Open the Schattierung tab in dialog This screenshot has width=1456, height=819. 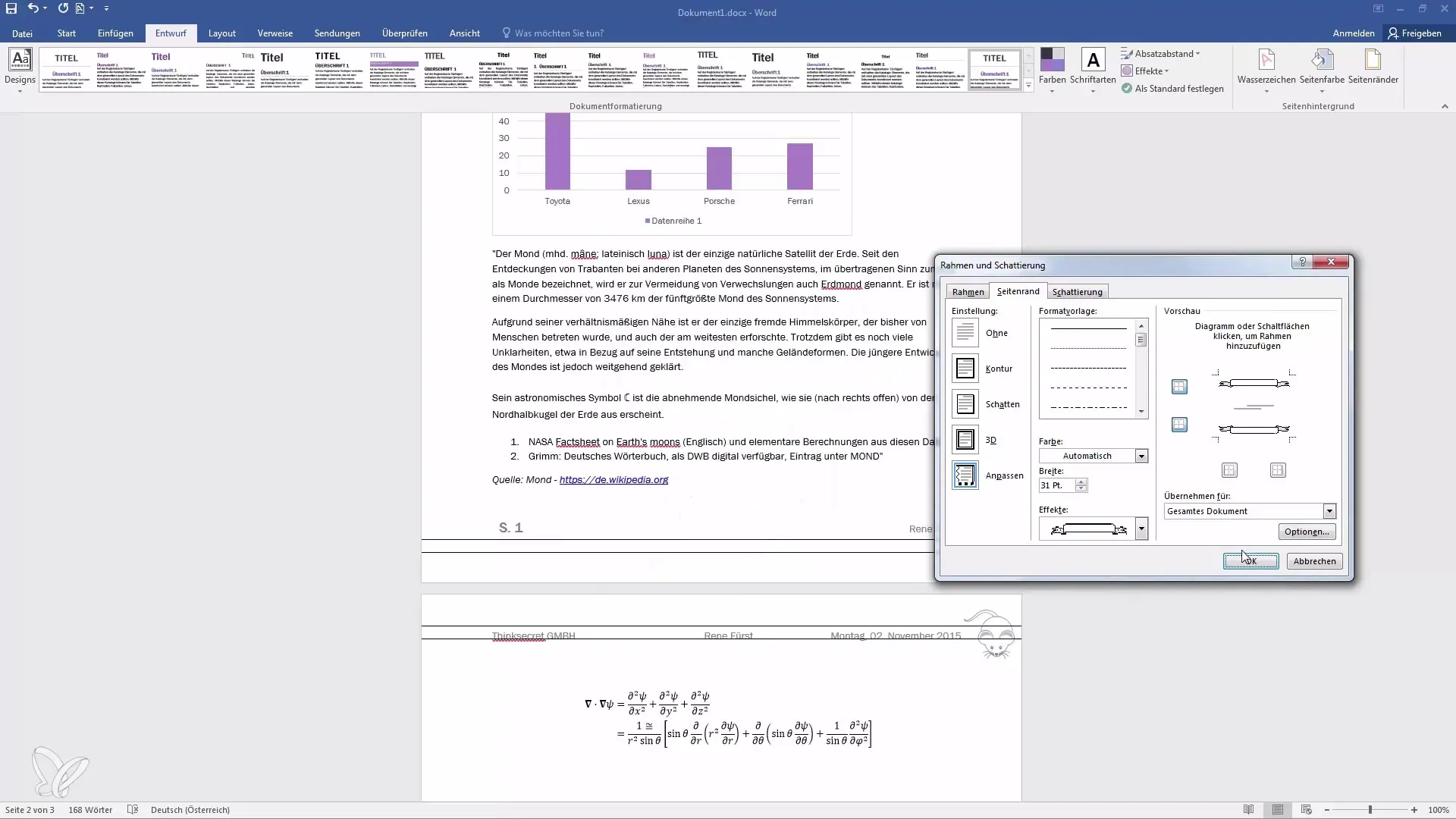tap(1078, 292)
